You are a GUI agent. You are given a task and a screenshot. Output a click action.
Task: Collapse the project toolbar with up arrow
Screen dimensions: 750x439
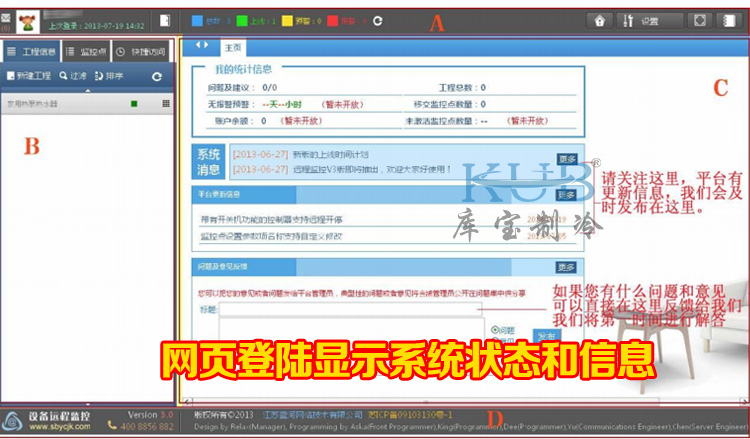[x=87, y=90]
